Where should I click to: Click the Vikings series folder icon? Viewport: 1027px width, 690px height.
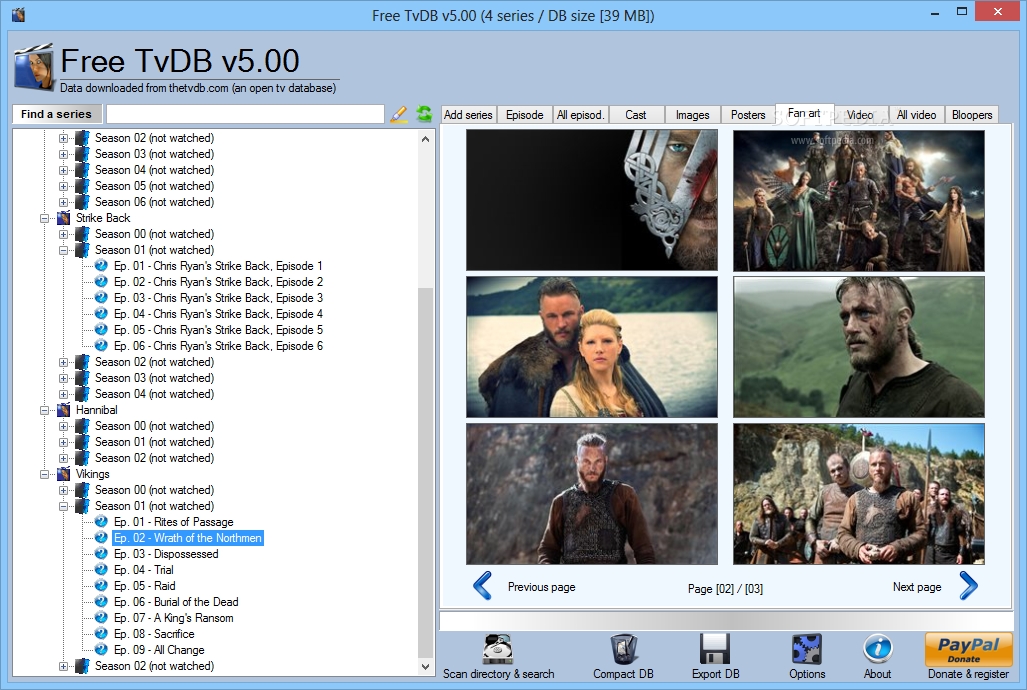(64, 474)
